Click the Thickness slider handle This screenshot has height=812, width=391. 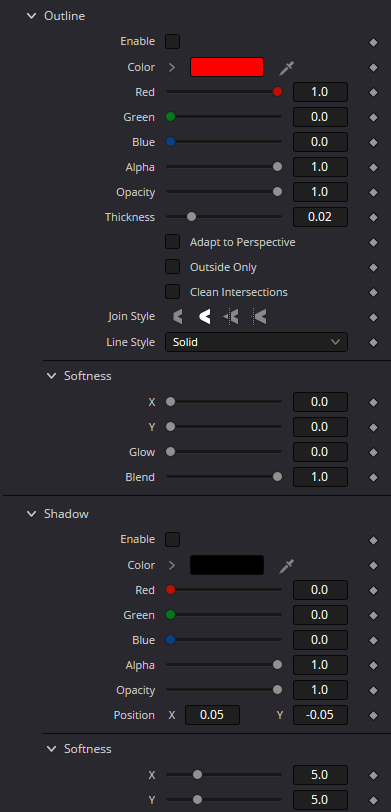coord(191,216)
